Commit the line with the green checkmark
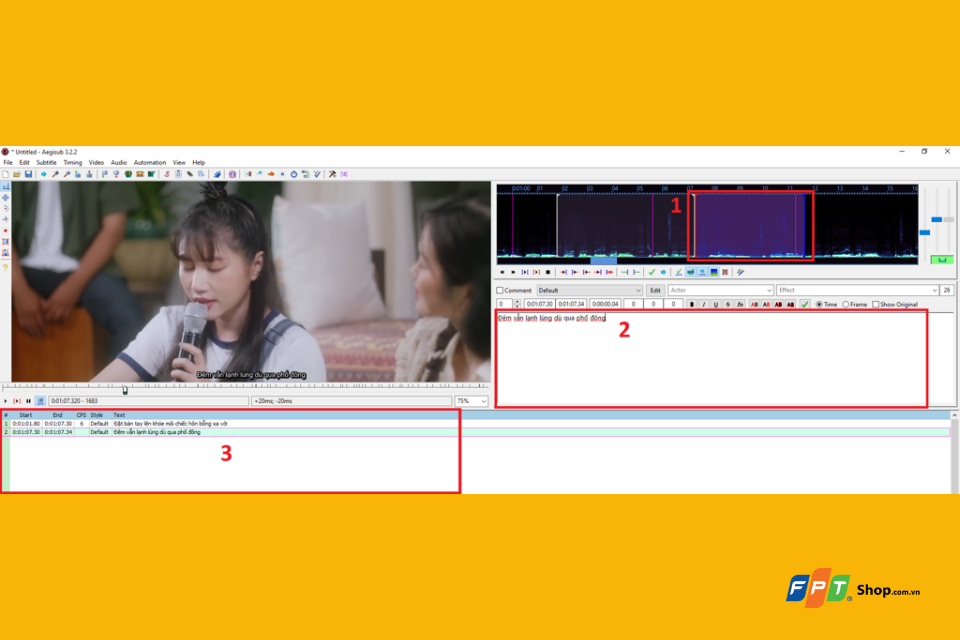The image size is (960, 640). point(651,272)
